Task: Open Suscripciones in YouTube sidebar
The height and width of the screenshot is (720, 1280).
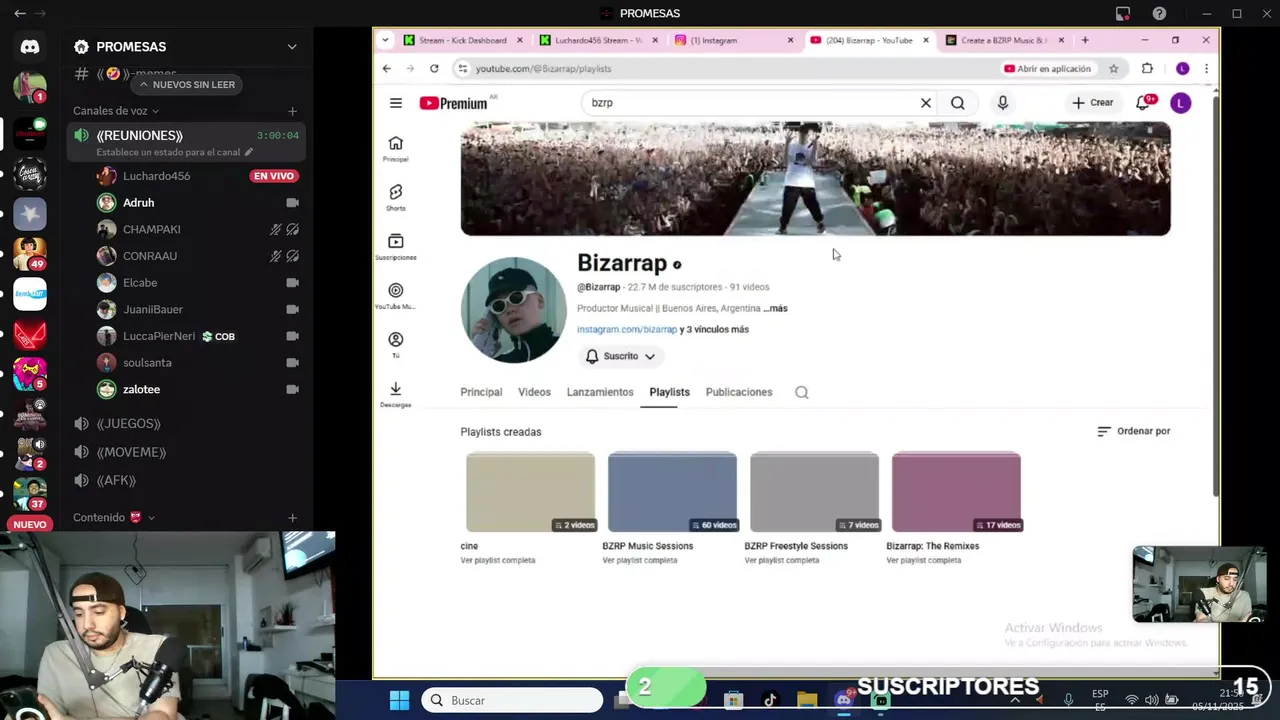Action: coord(396,246)
